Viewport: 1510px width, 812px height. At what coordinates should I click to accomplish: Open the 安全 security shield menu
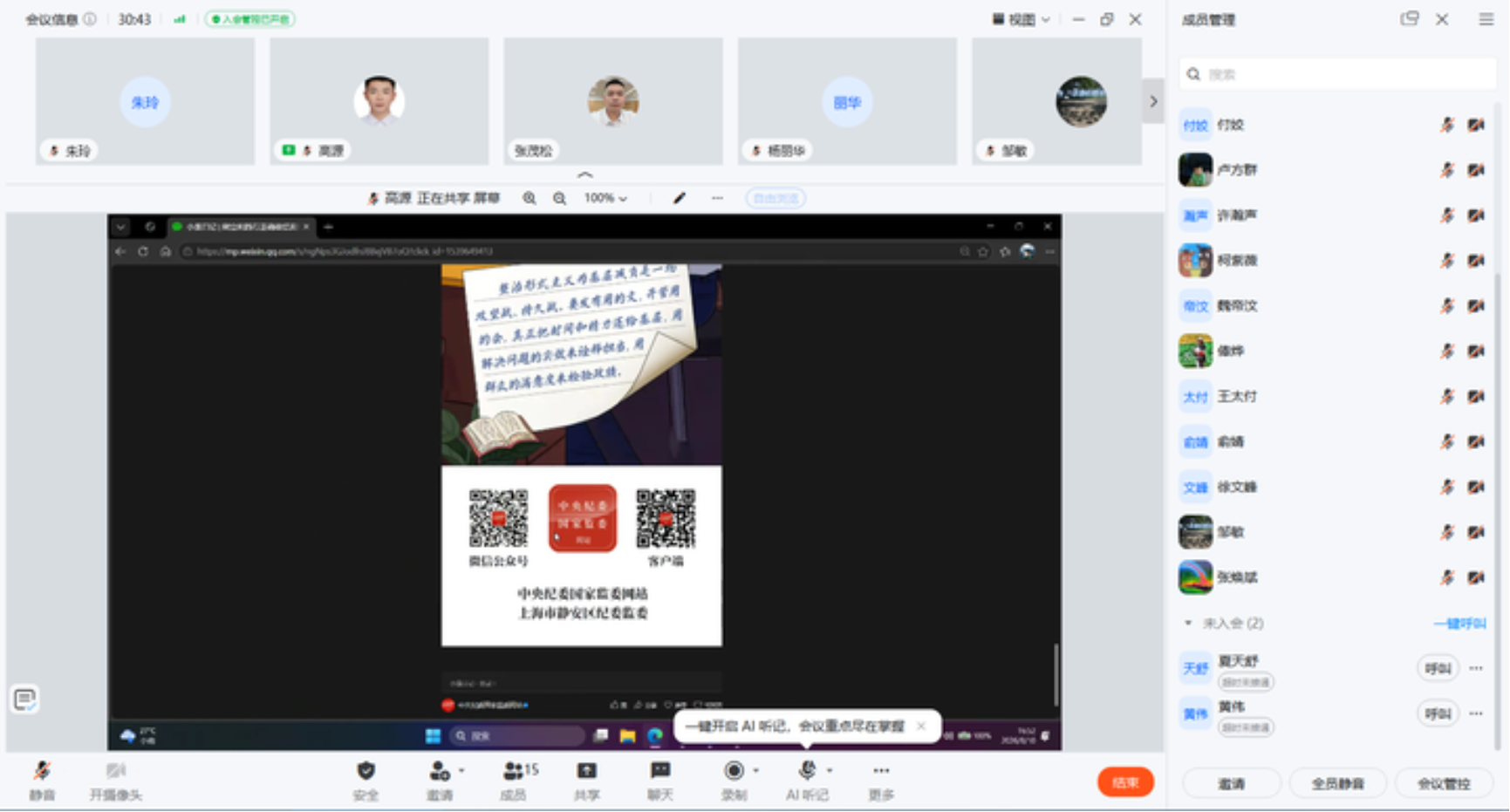pyautogui.click(x=366, y=770)
